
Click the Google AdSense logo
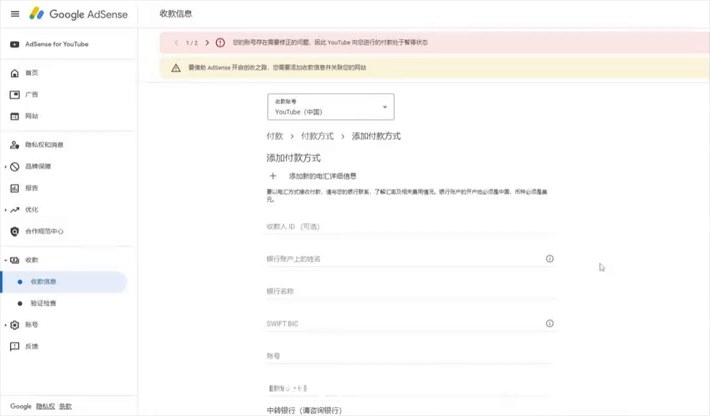point(78,14)
